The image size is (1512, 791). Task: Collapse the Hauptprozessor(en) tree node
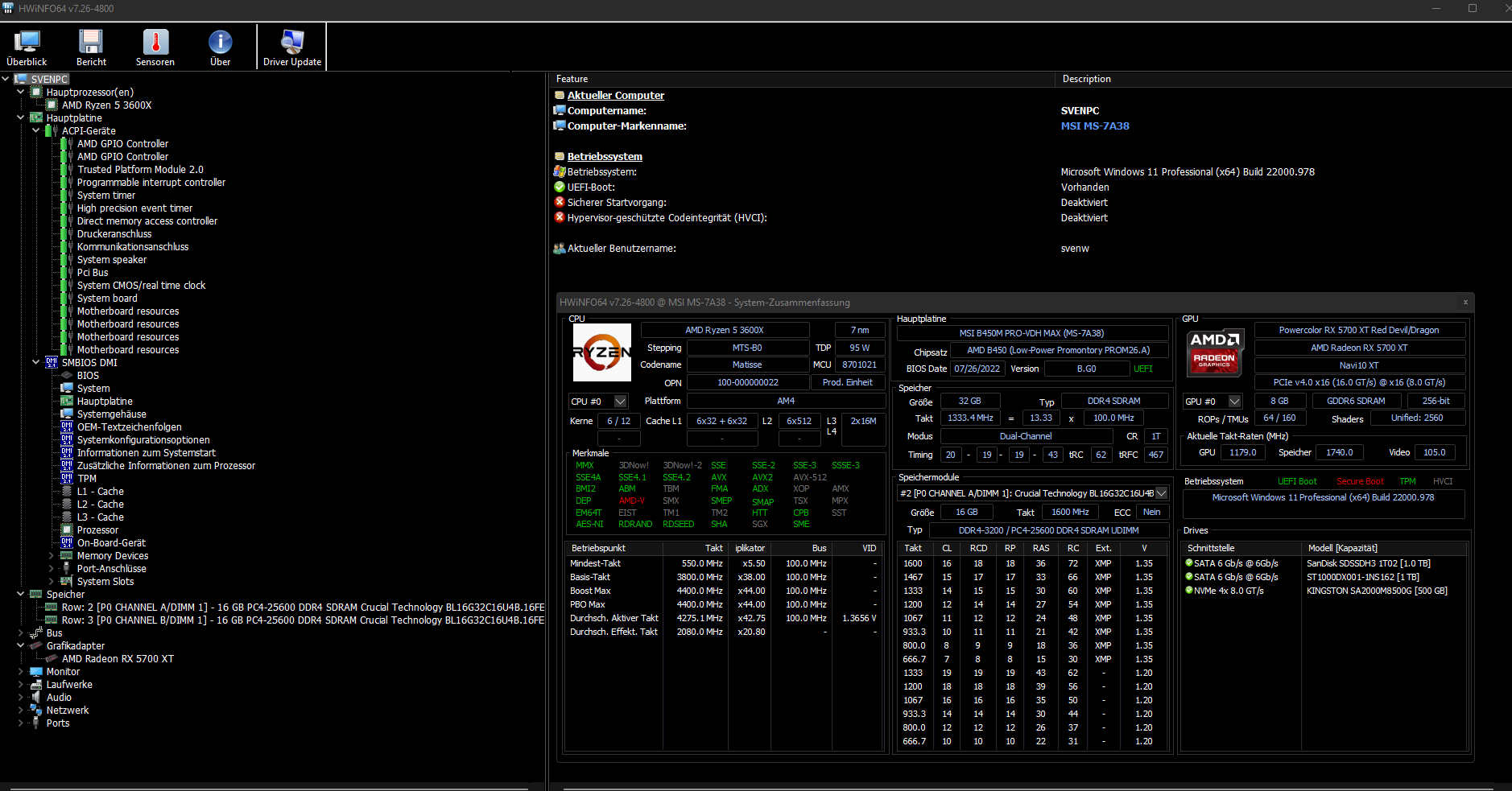coord(21,92)
